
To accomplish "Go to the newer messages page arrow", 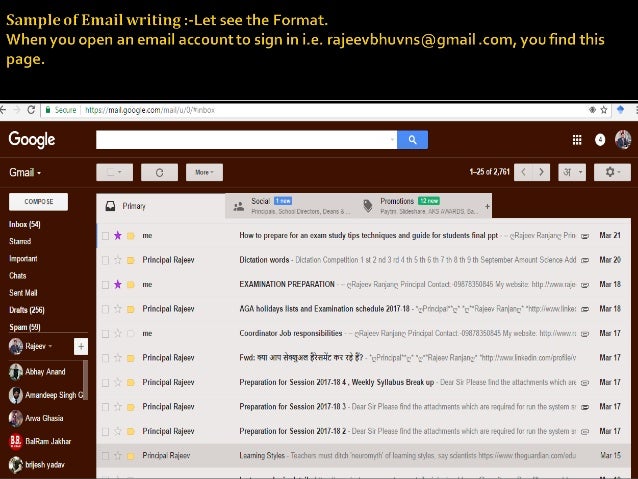I will click(x=523, y=172).
